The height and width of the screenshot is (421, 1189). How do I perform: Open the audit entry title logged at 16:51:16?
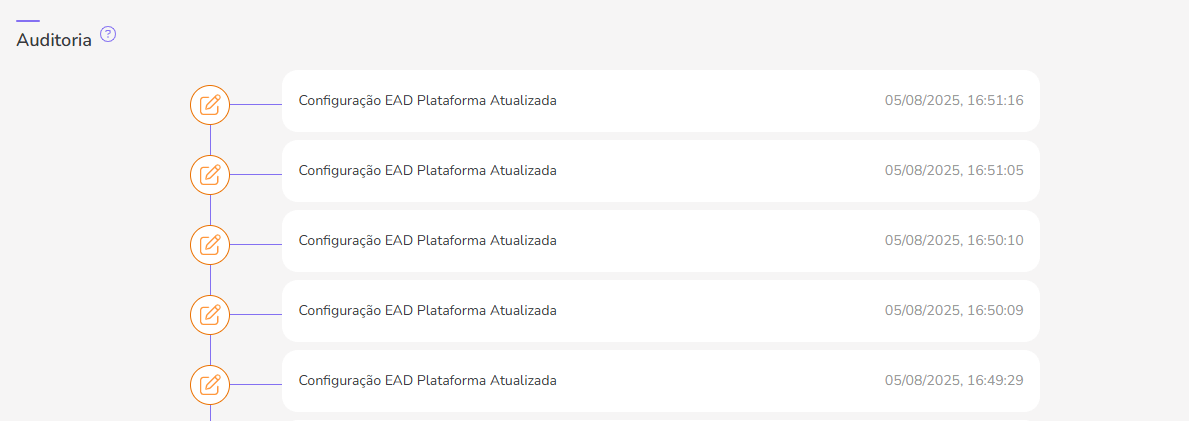427,100
